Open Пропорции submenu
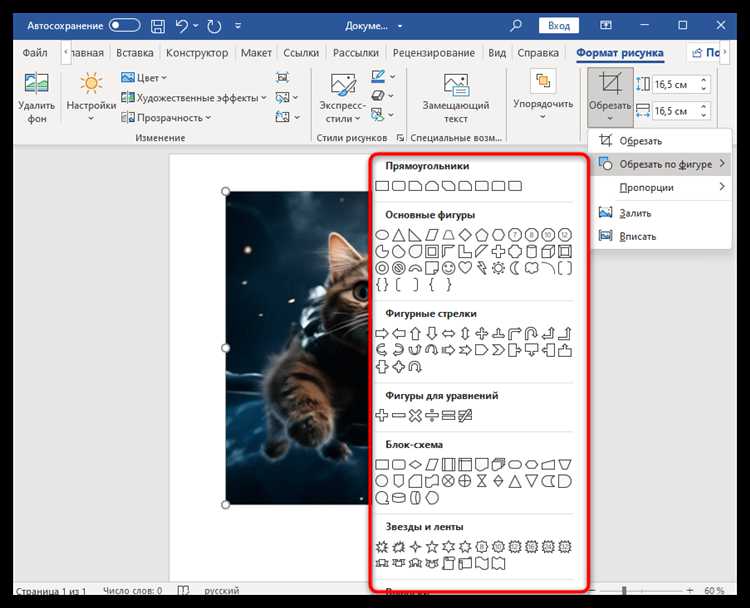Image resolution: width=750 pixels, height=608 pixels. coord(660,188)
